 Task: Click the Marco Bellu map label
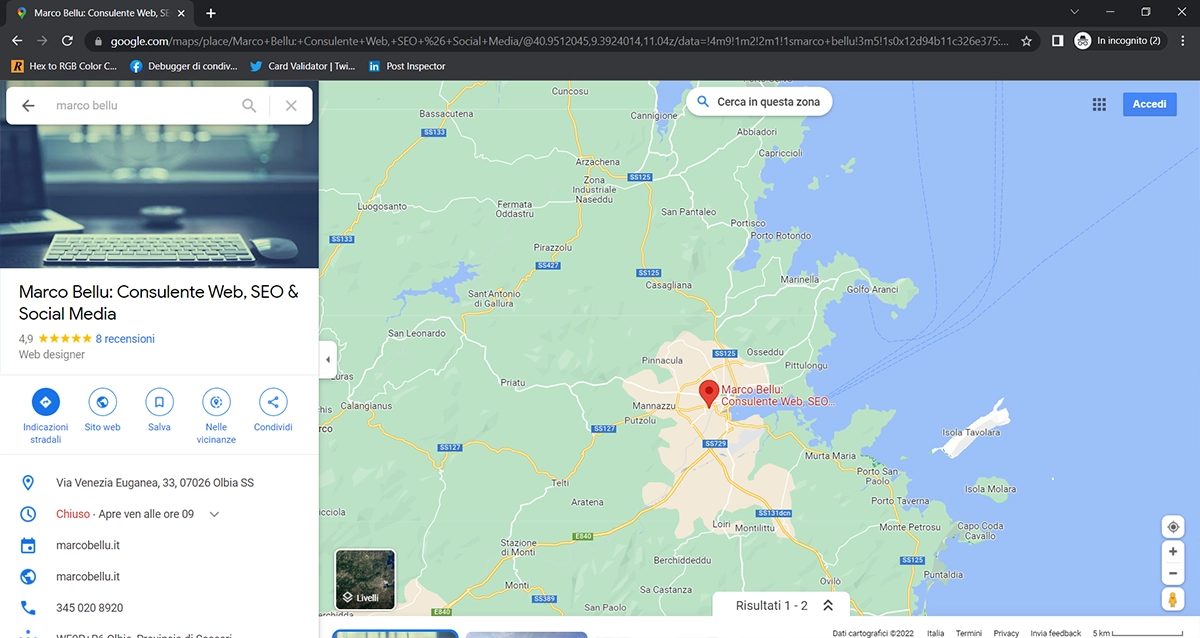click(x=777, y=395)
